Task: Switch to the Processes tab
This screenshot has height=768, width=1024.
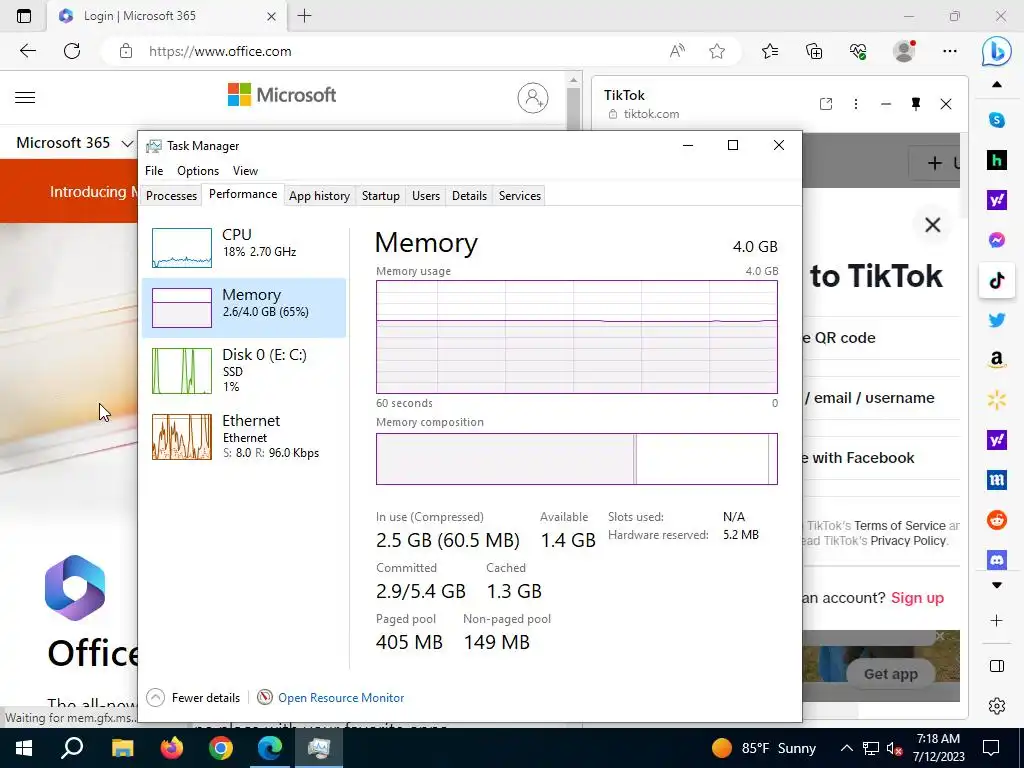Action: click(x=171, y=196)
